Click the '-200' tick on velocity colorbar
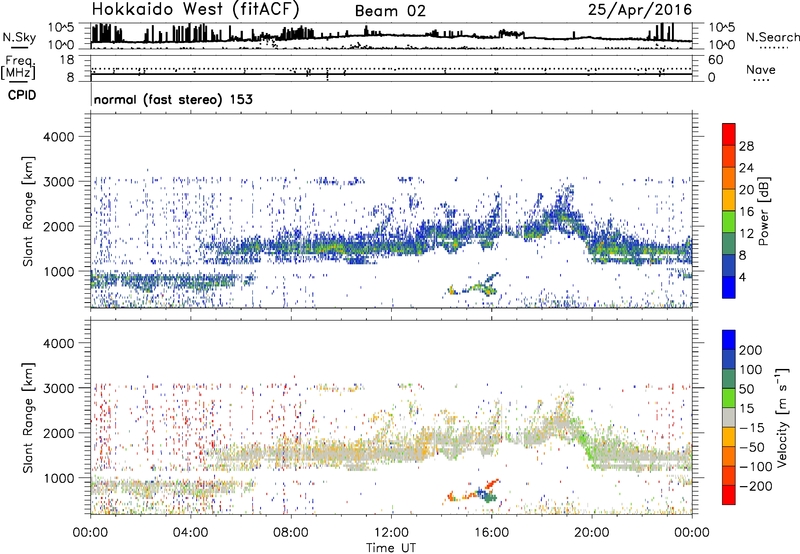This screenshot has height=554, width=800. [x=756, y=486]
